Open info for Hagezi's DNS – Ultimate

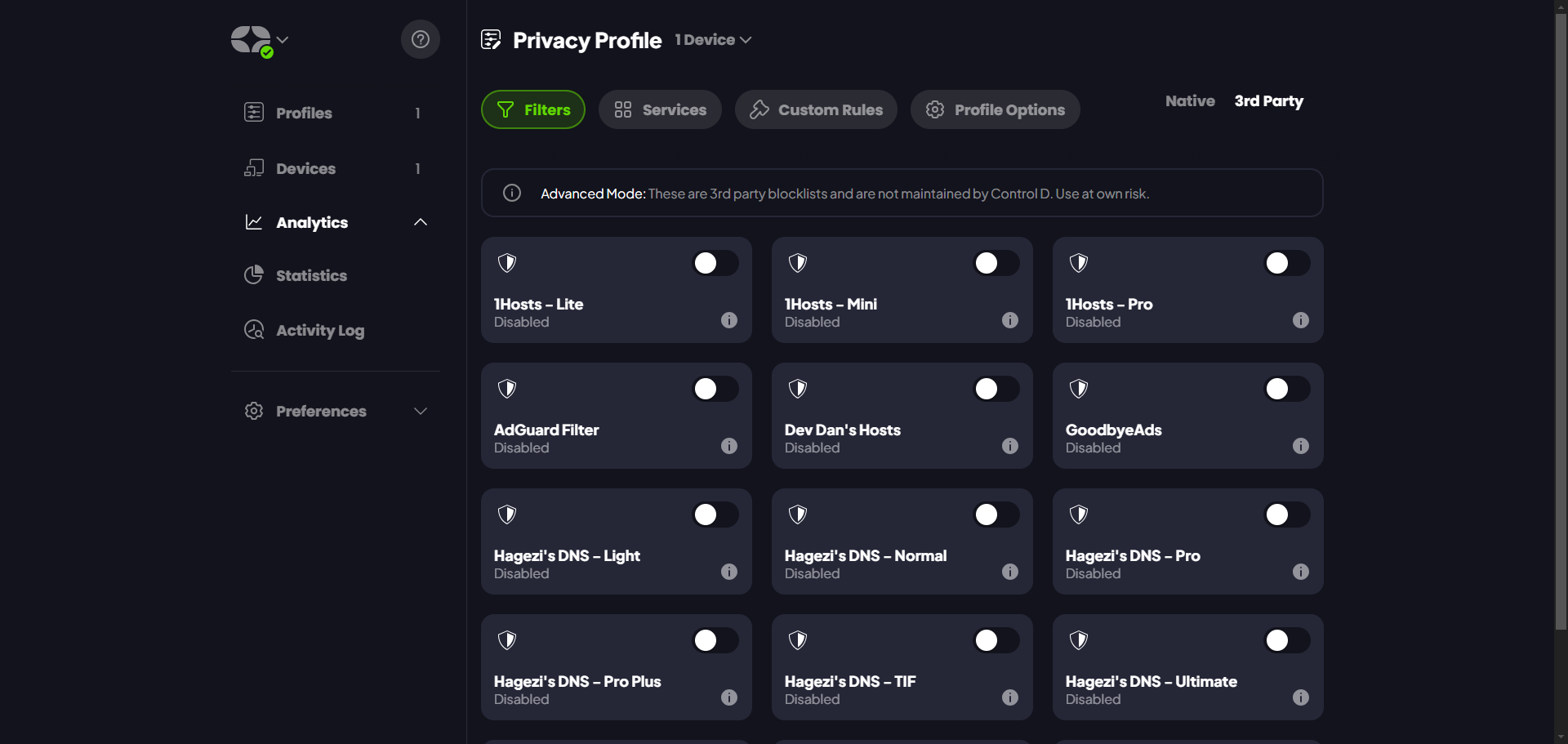pos(1300,697)
